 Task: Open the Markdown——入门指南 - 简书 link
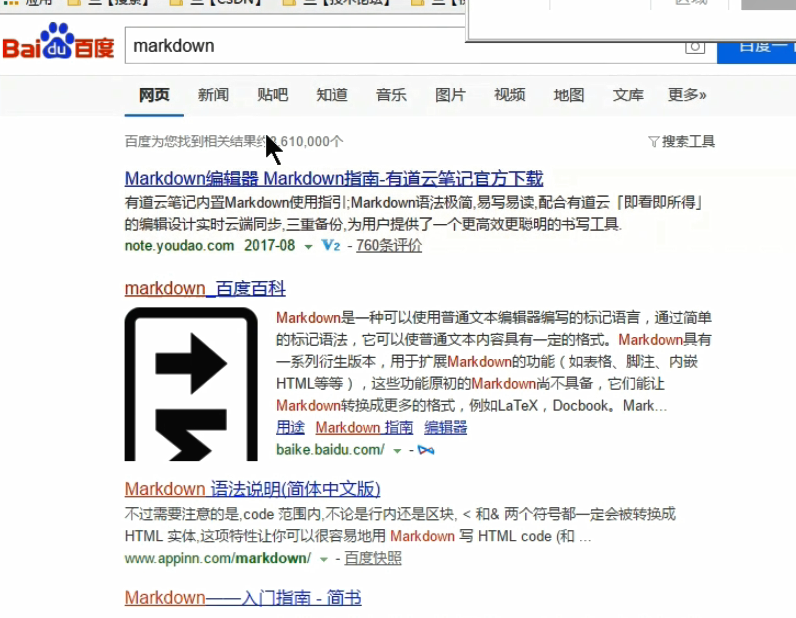[x=243, y=598]
